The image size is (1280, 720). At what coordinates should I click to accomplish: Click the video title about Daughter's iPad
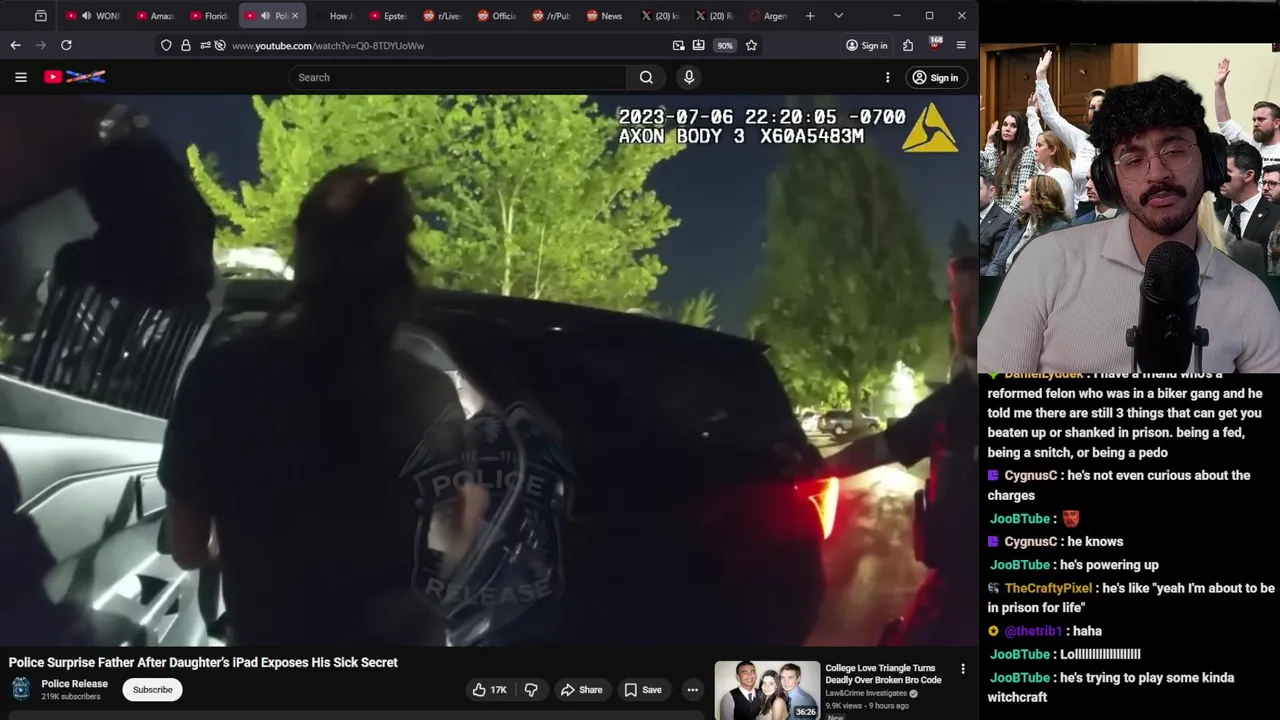click(x=203, y=662)
